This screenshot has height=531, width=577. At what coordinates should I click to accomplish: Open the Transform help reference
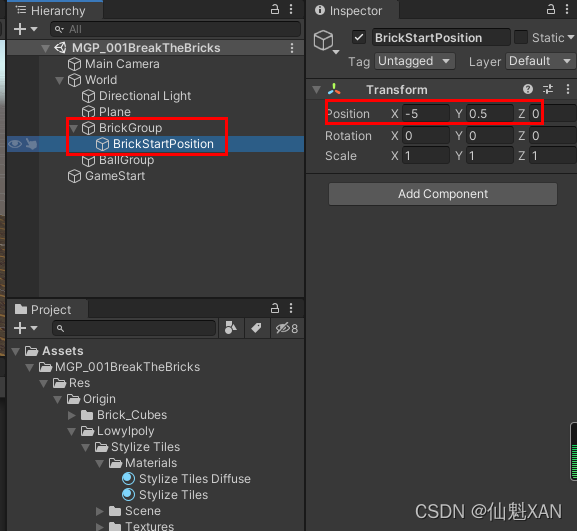tap(528, 89)
